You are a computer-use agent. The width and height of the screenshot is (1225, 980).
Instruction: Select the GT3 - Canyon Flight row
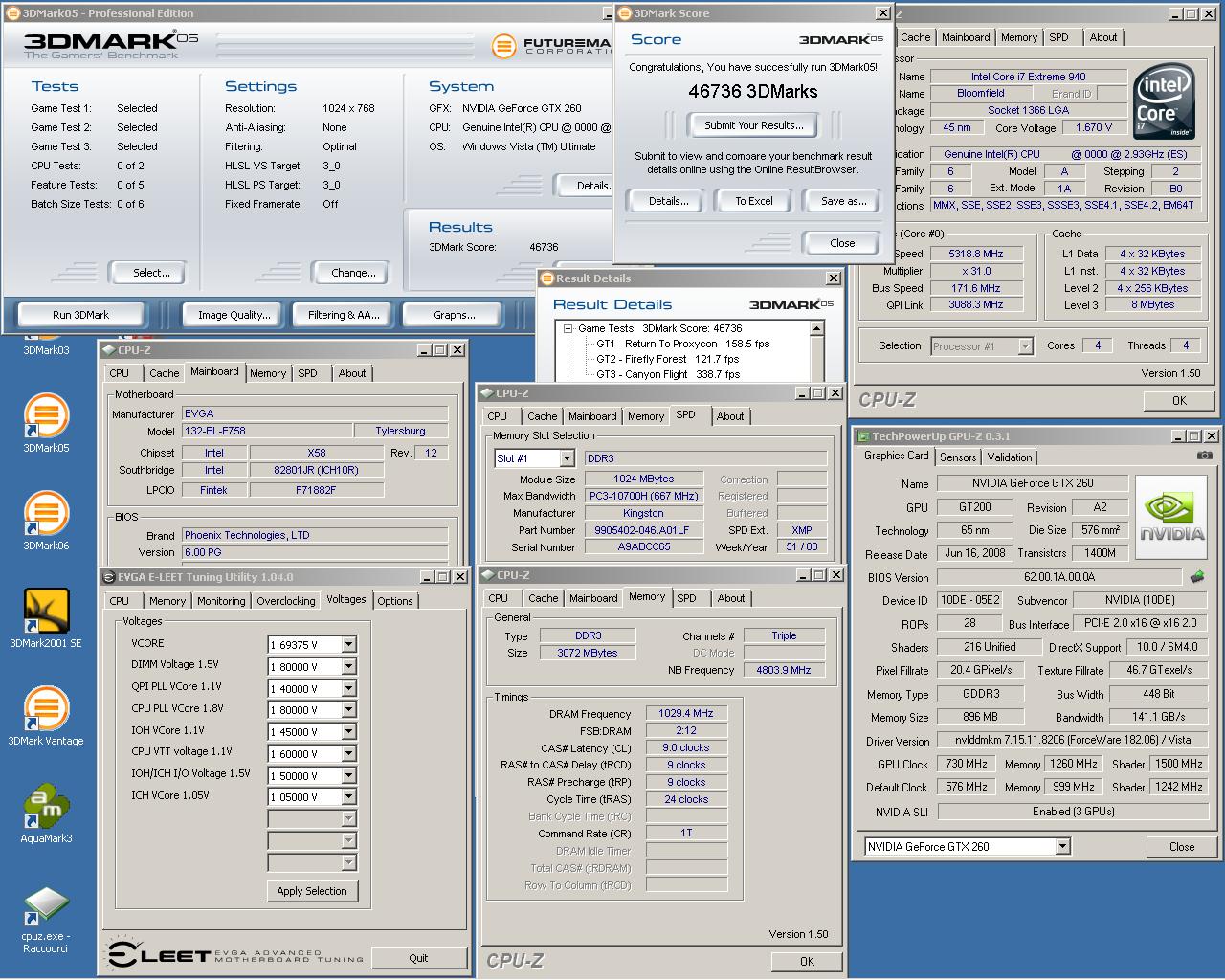[x=668, y=374]
